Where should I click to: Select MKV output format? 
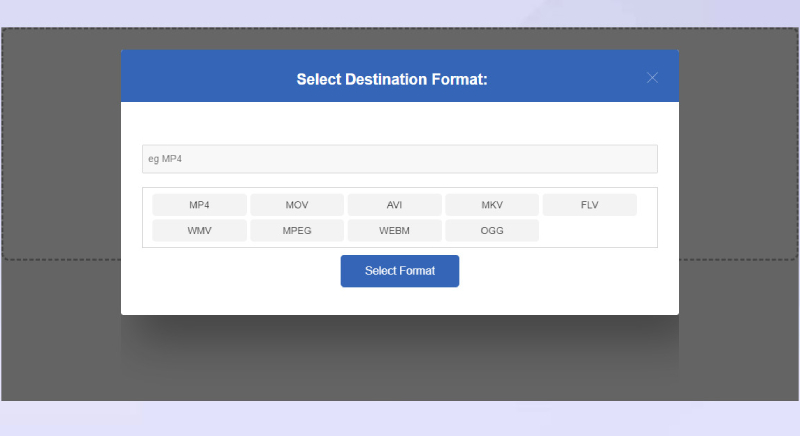coord(492,205)
